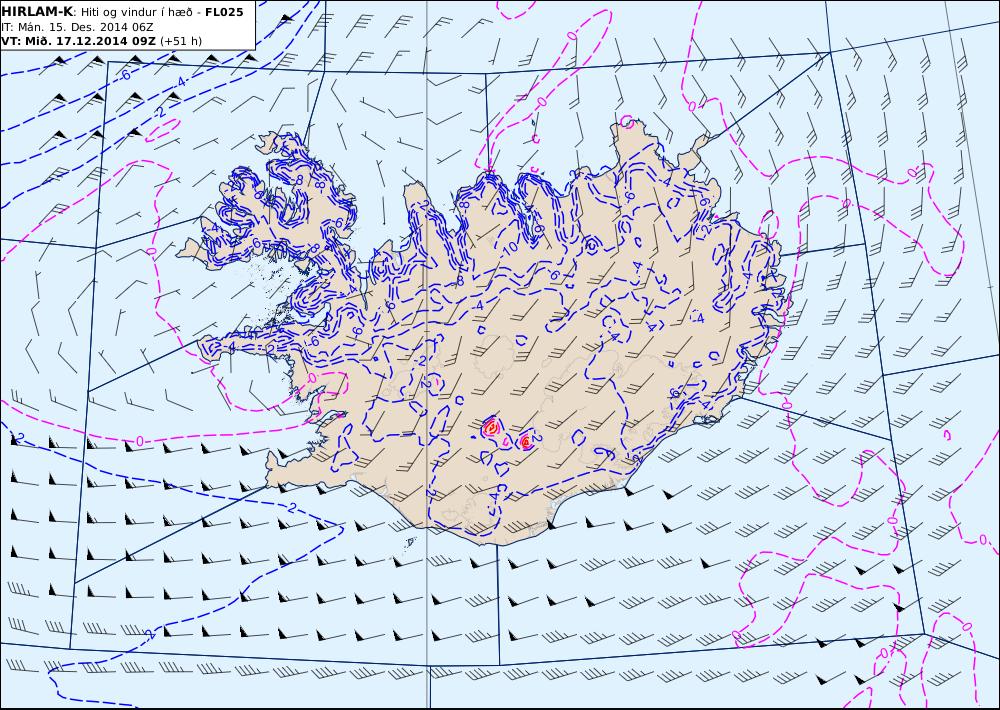Click the small island off the south coast
Screen dimensions: 1000x710
point(410,542)
